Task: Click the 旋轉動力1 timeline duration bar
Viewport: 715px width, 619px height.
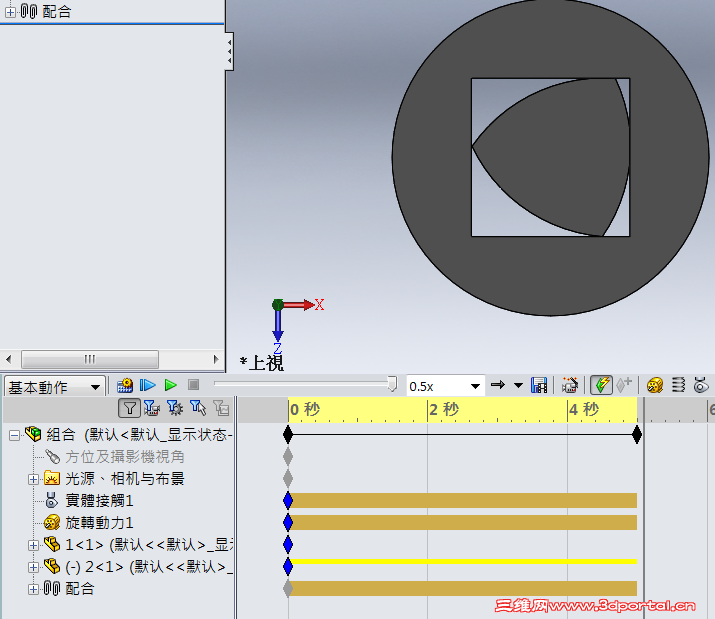Action: [463, 523]
